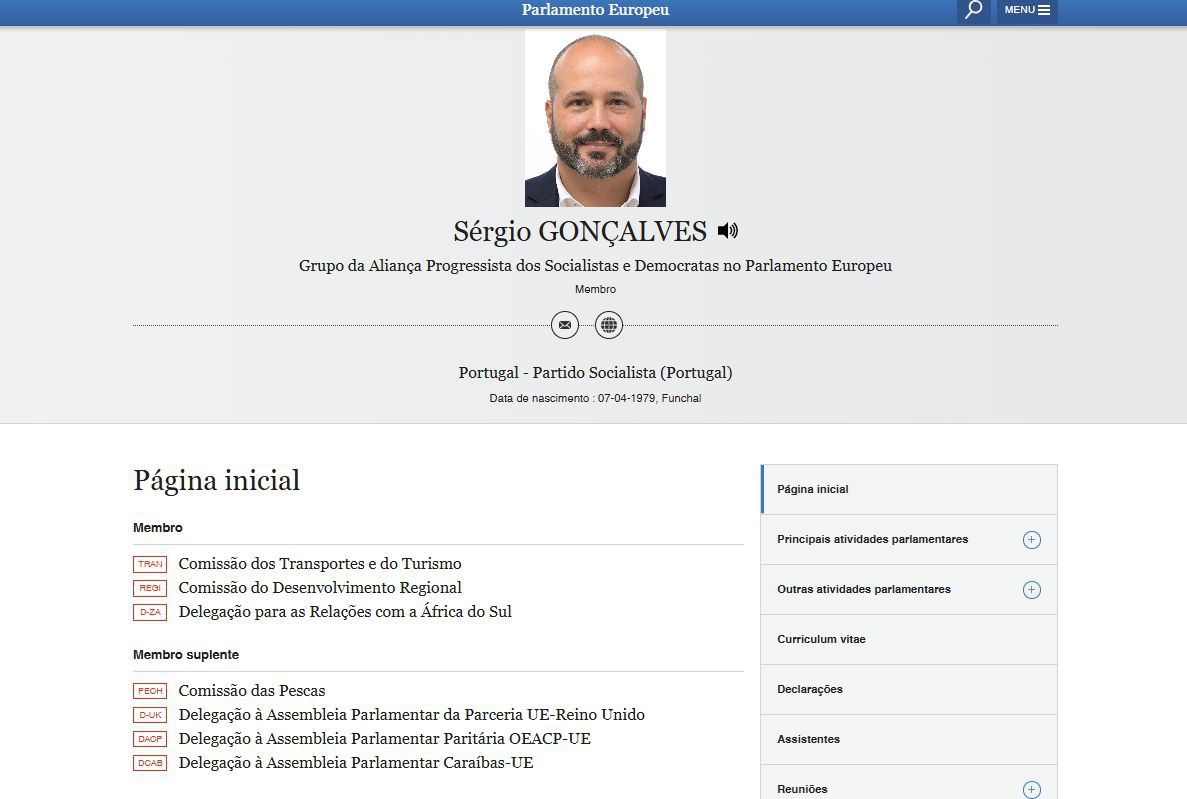Go to Assistentes sidebar item
The width and height of the screenshot is (1187, 799).
pyautogui.click(x=808, y=740)
